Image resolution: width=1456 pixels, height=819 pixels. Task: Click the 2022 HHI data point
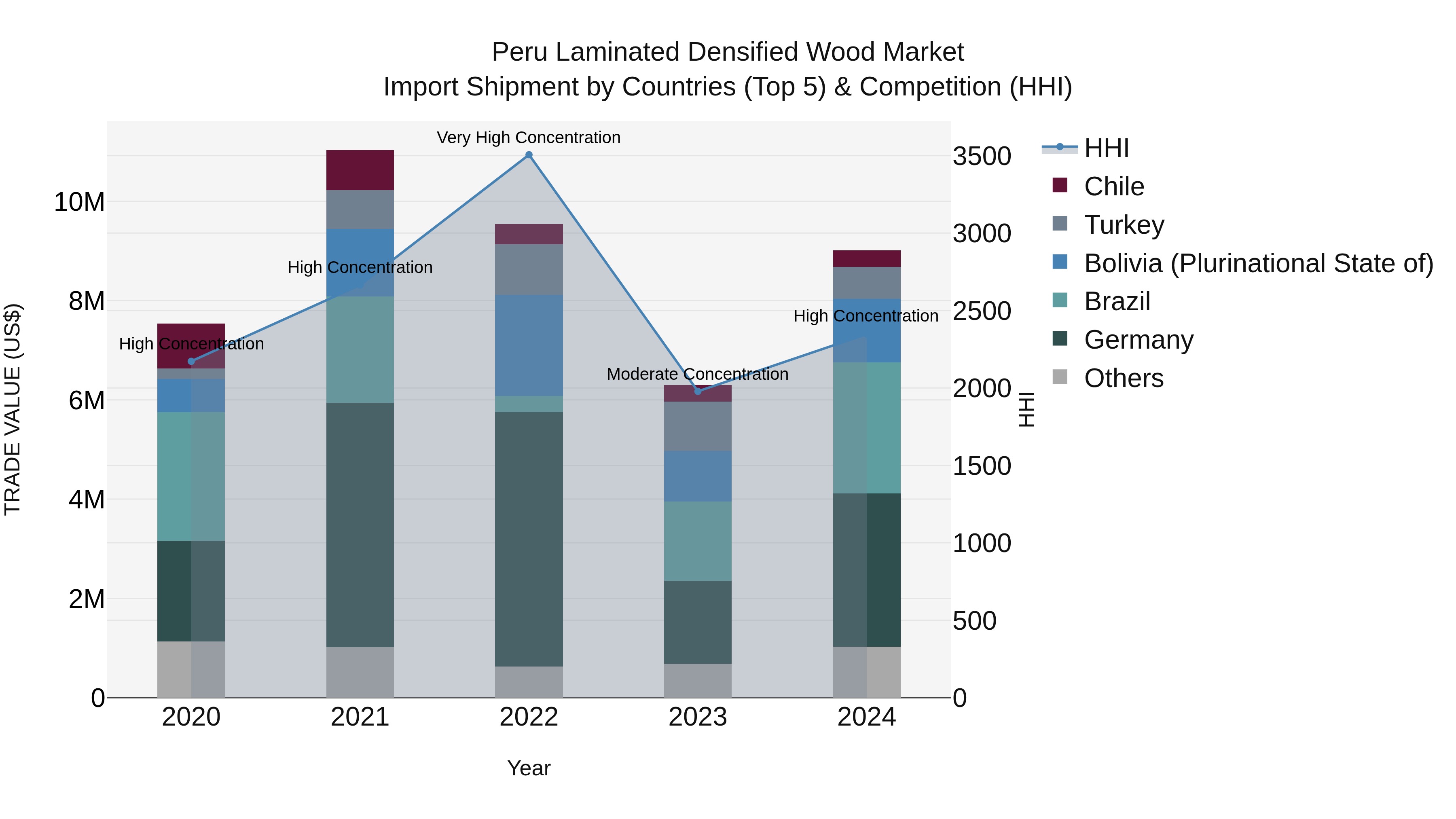[529, 155]
